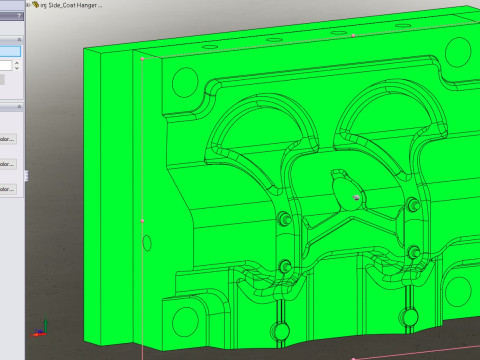Click the numeric value field
Image resolution: width=480 pixels, height=360 pixels.
tap(6, 65)
